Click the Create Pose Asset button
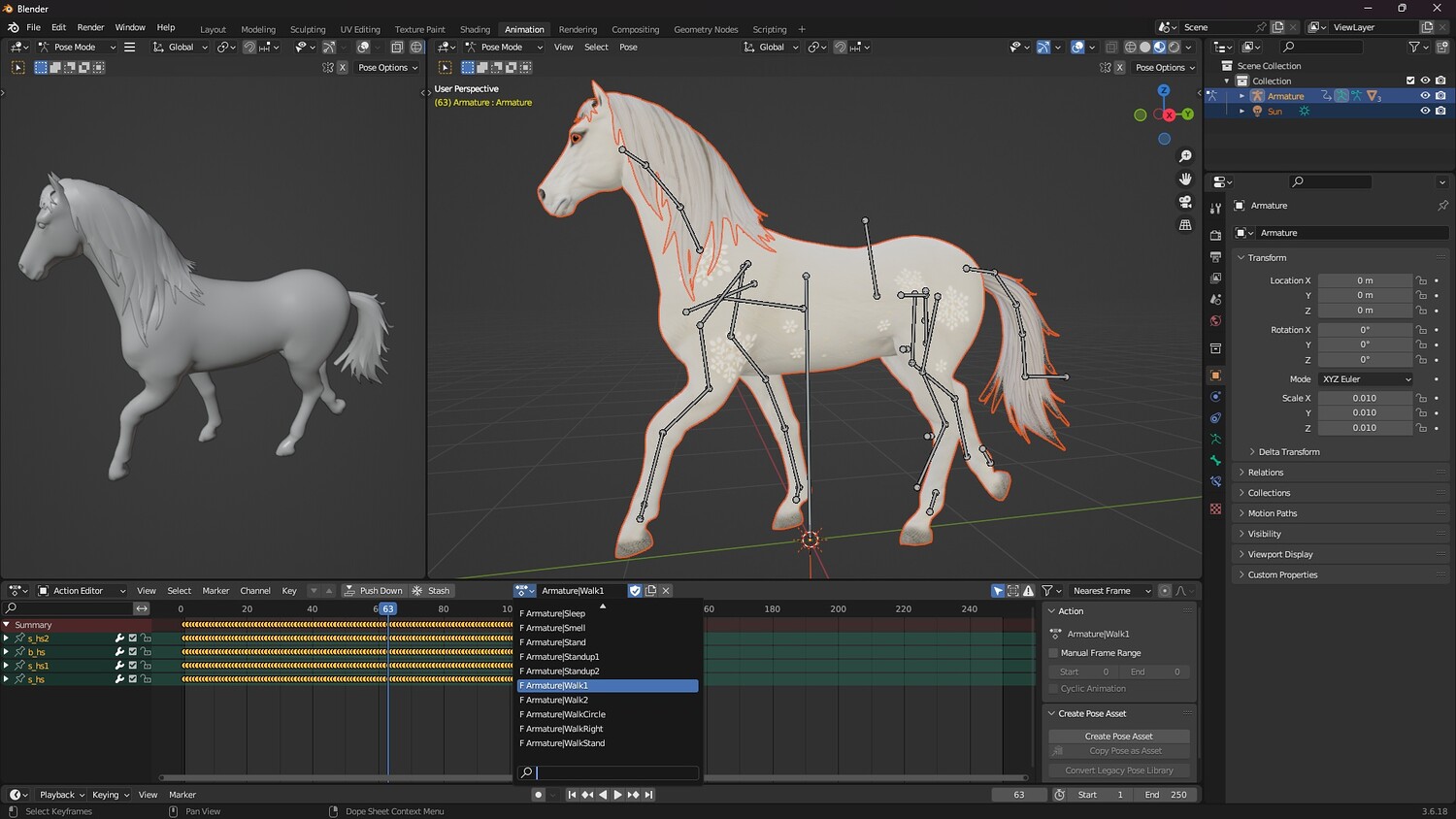The height and width of the screenshot is (819, 1456). (x=1118, y=737)
